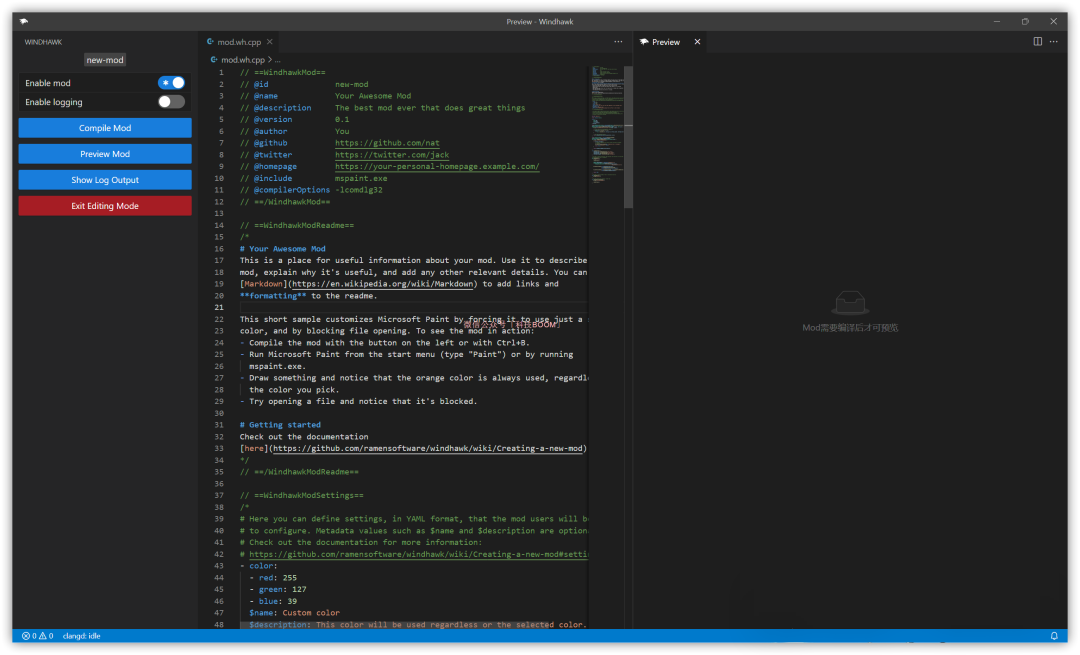1080x655 pixels.
Task: Close the mod.wh.cpp tab
Action: pyautogui.click(x=270, y=42)
